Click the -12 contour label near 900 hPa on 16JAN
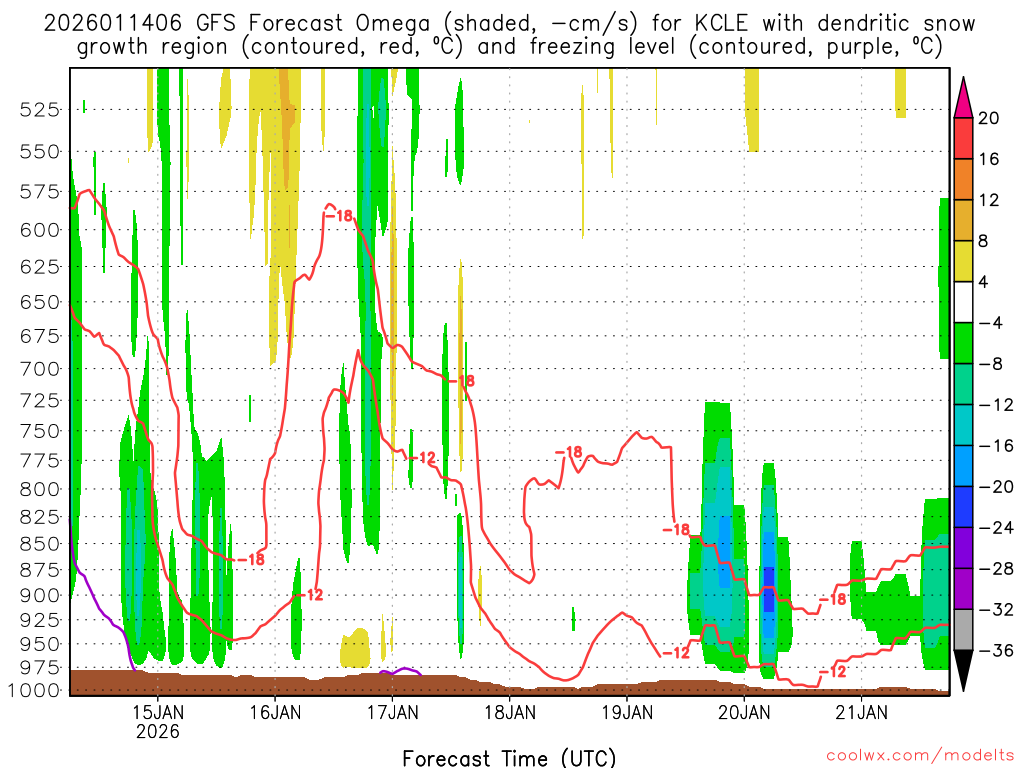Viewport: 1024px width, 768px height. (x=309, y=595)
